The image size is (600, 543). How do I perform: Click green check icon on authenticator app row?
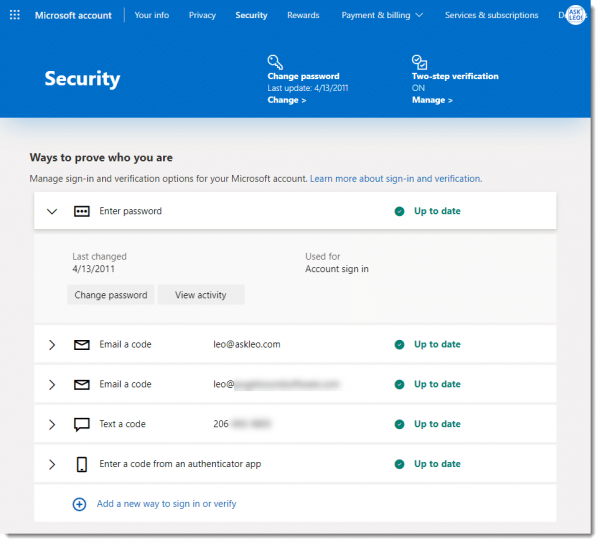399,464
